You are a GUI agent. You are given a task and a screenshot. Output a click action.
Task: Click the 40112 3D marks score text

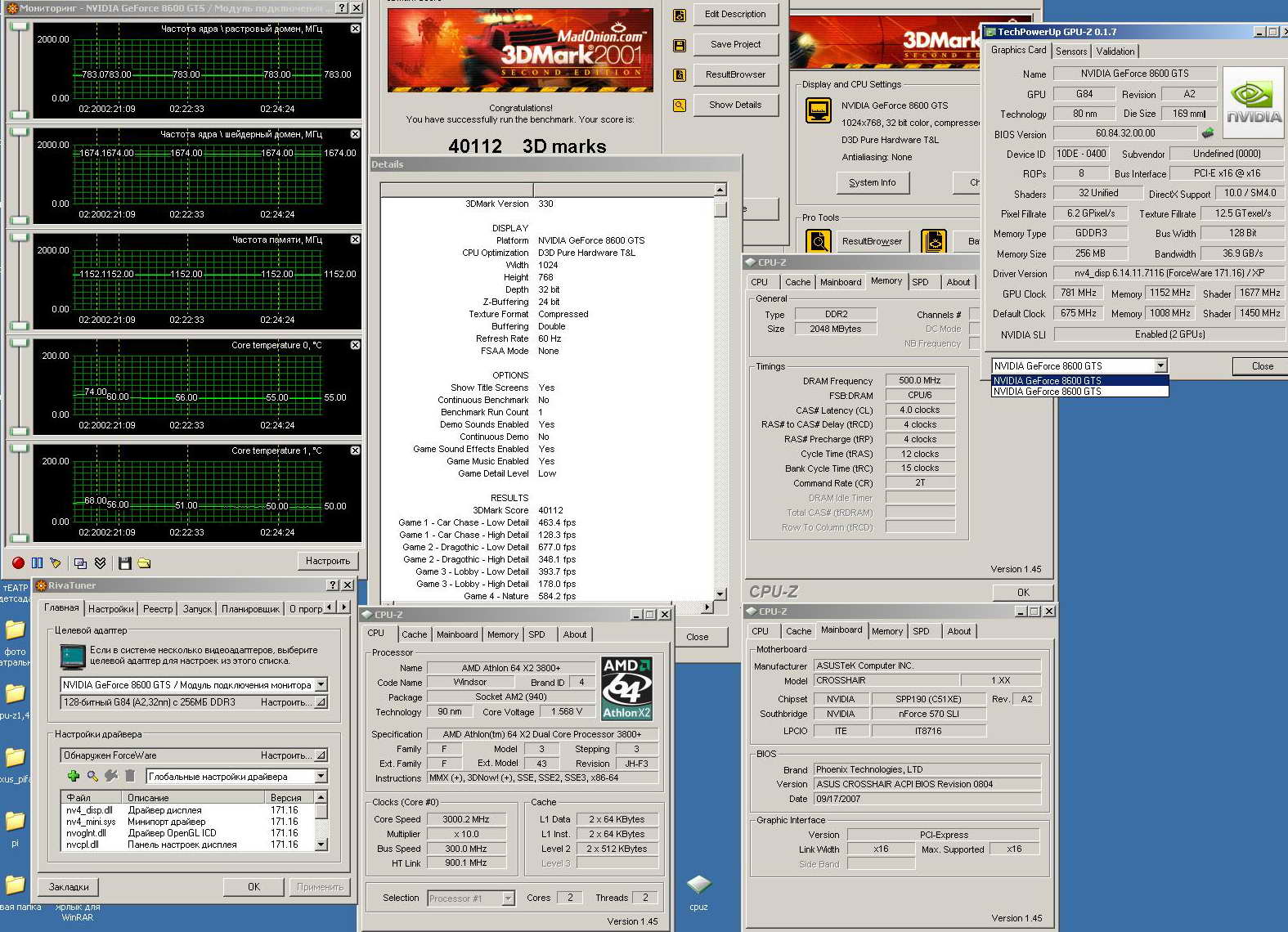pos(527,146)
